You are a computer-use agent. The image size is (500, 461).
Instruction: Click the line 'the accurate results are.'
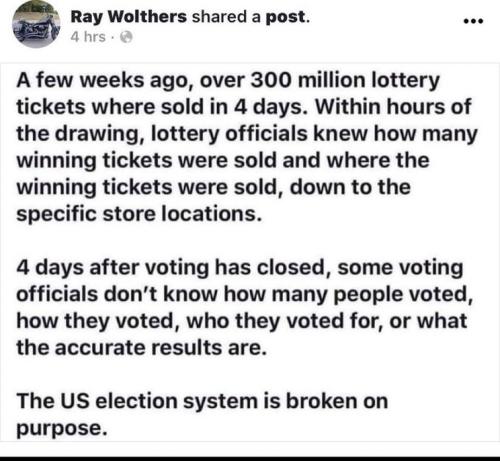[x=142, y=348]
